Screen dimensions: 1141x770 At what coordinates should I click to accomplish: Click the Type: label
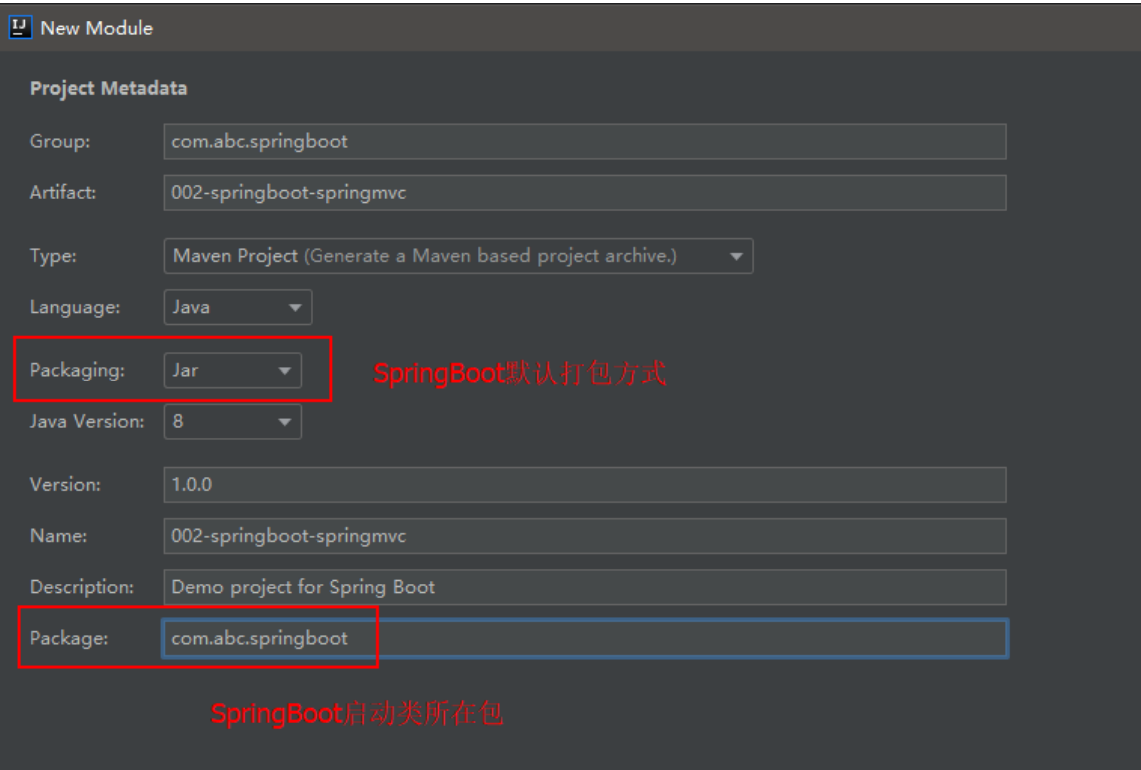pyautogui.click(x=53, y=257)
